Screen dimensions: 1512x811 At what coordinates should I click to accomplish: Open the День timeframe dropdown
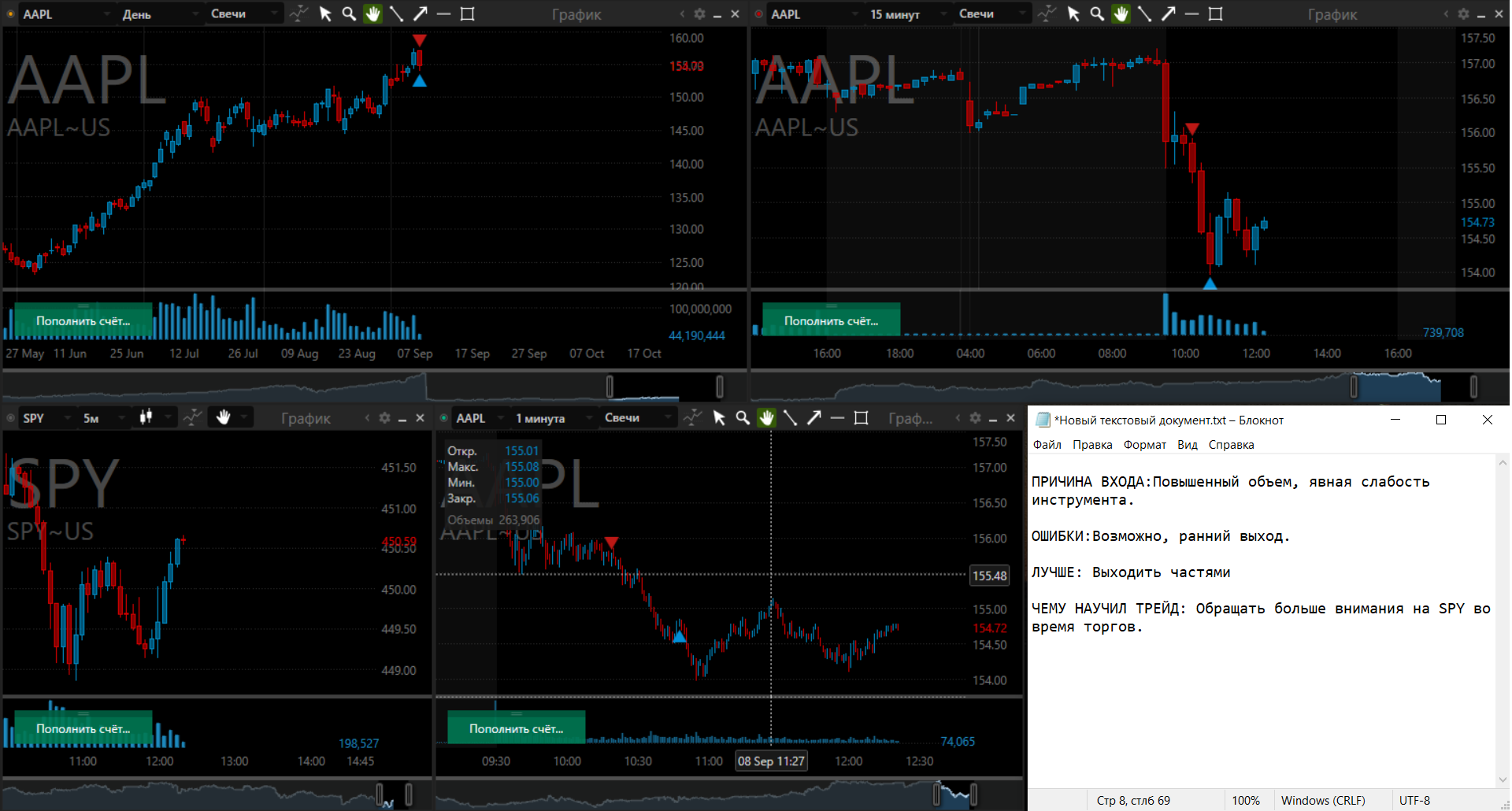[161, 14]
